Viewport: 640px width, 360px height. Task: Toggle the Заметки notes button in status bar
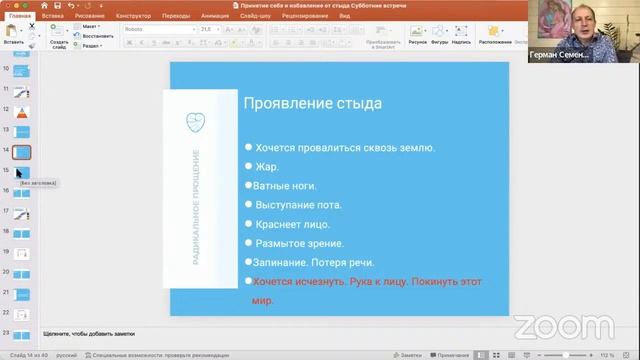407,355
